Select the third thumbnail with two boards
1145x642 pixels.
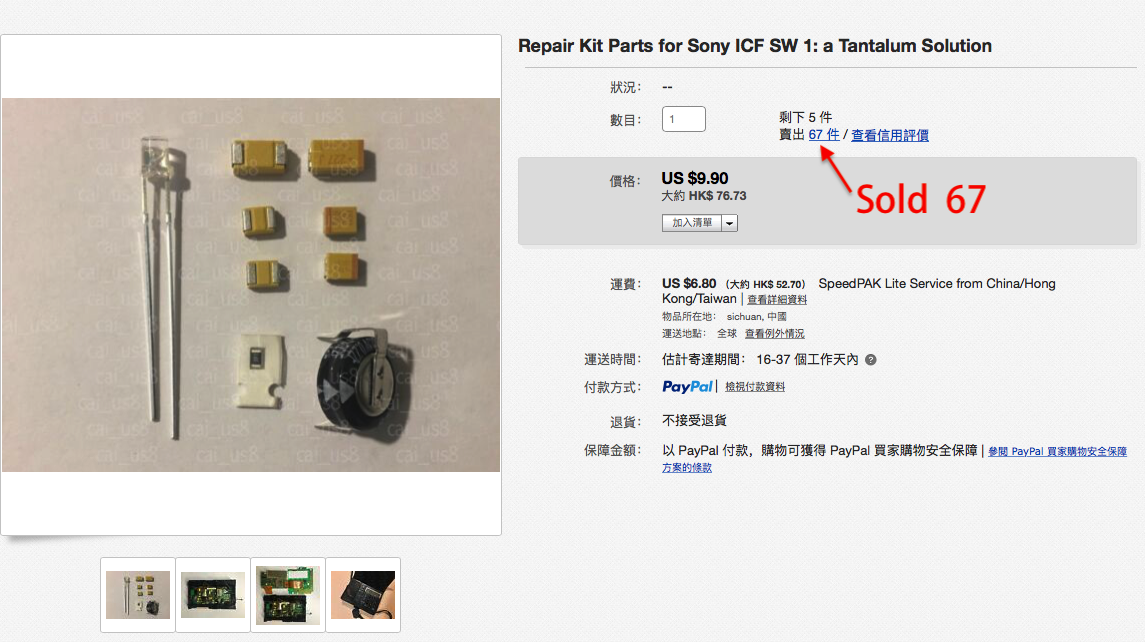288,595
